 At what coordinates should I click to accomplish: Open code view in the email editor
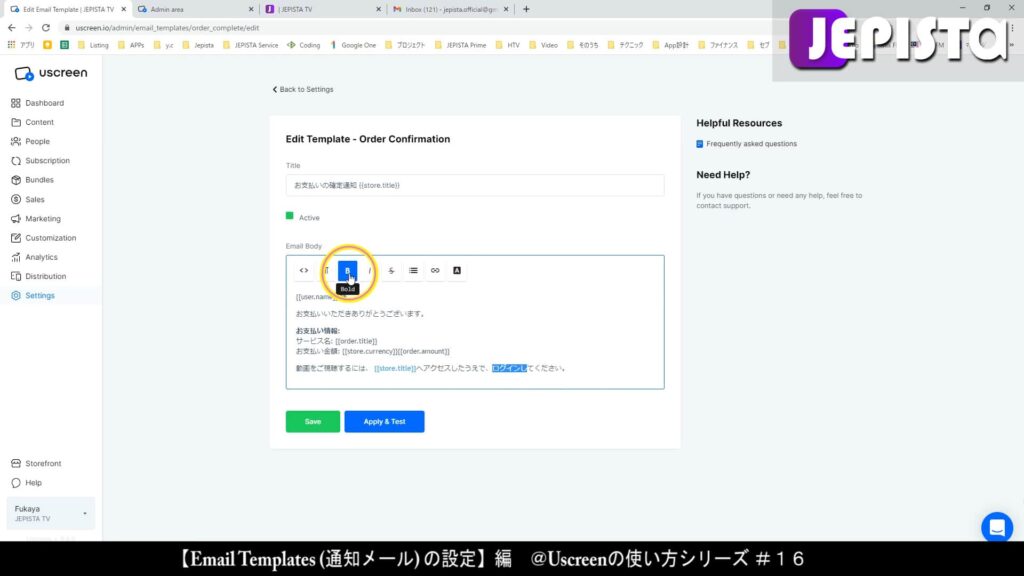click(304, 270)
